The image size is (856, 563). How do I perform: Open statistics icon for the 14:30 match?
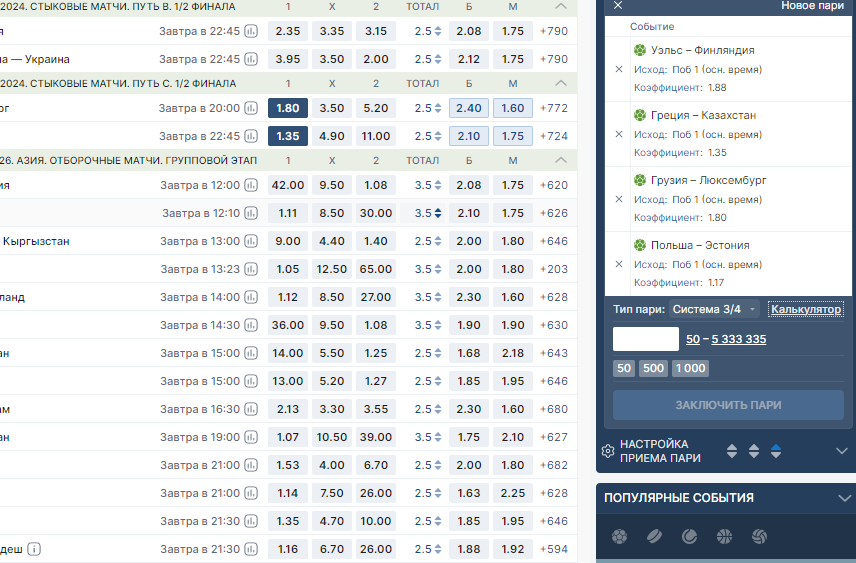(251, 325)
